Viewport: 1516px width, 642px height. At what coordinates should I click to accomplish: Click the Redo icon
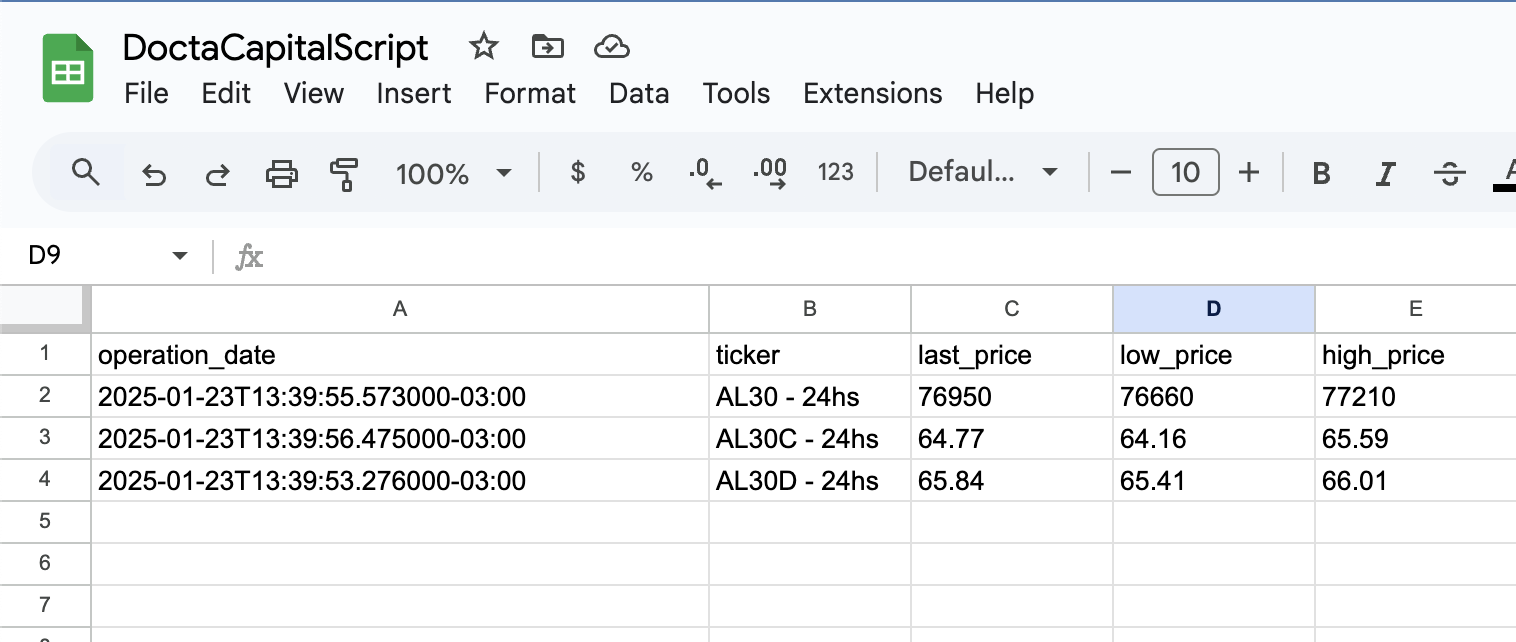tap(216, 172)
